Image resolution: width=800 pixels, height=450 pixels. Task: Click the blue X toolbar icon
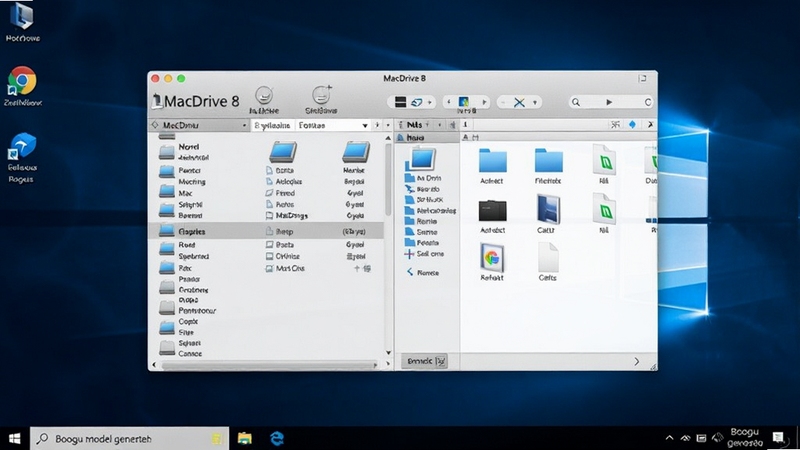(x=519, y=103)
